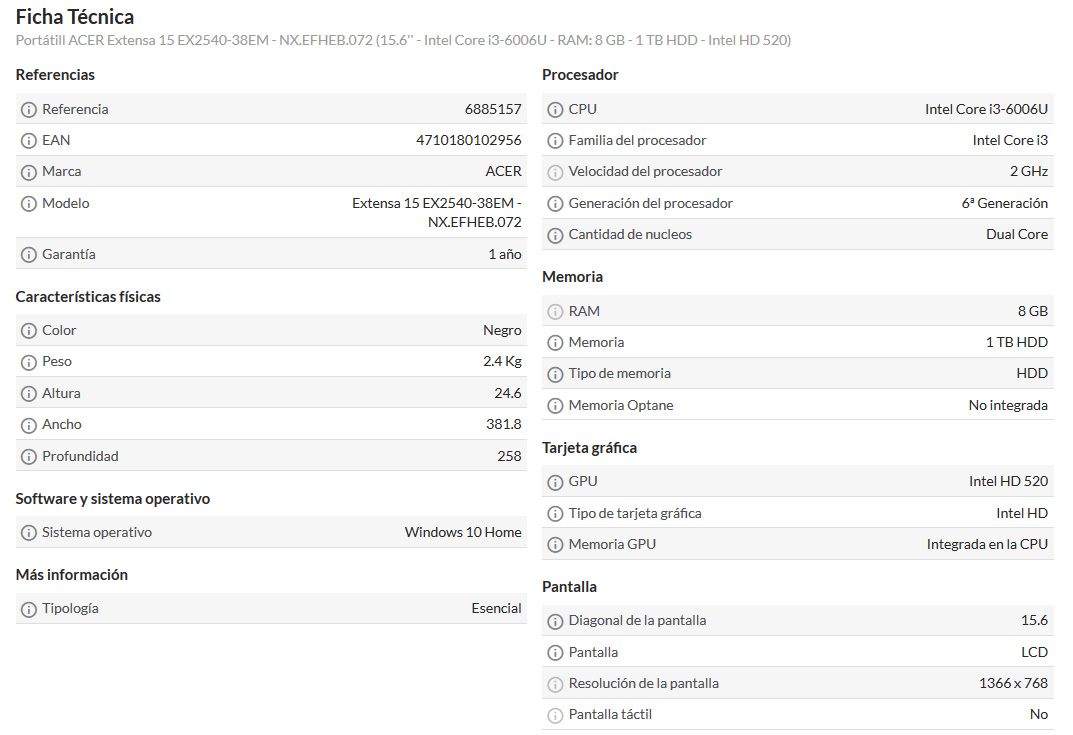Click the value Integrada en la CPU
This screenshot has width=1073, height=735.
[987, 545]
